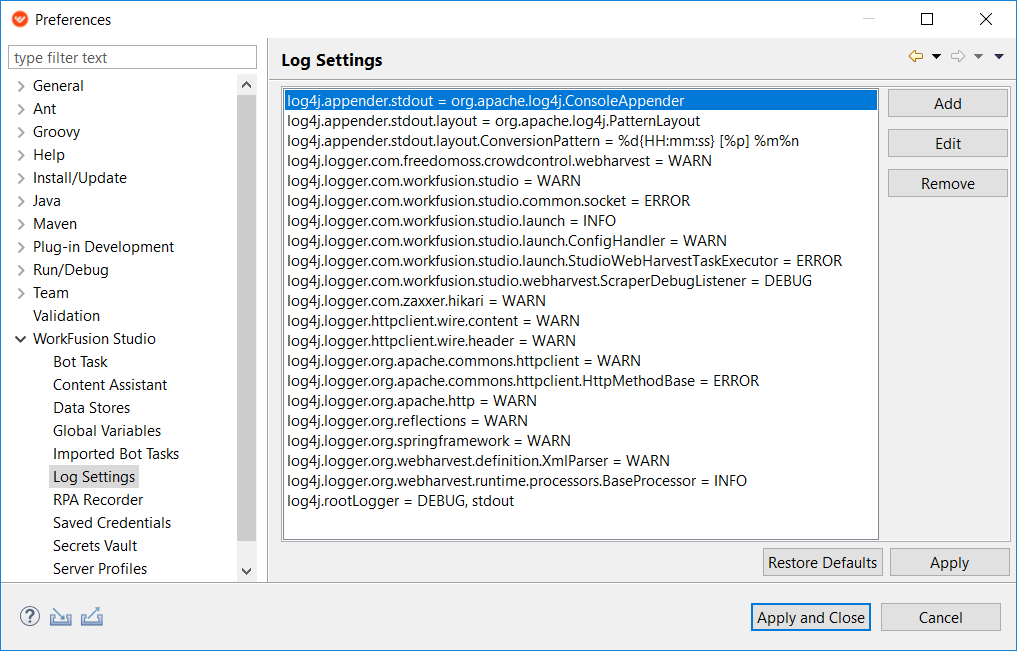Select the log4j.rootLogger = DEBUG, stdout entry

tap(580, 501)
